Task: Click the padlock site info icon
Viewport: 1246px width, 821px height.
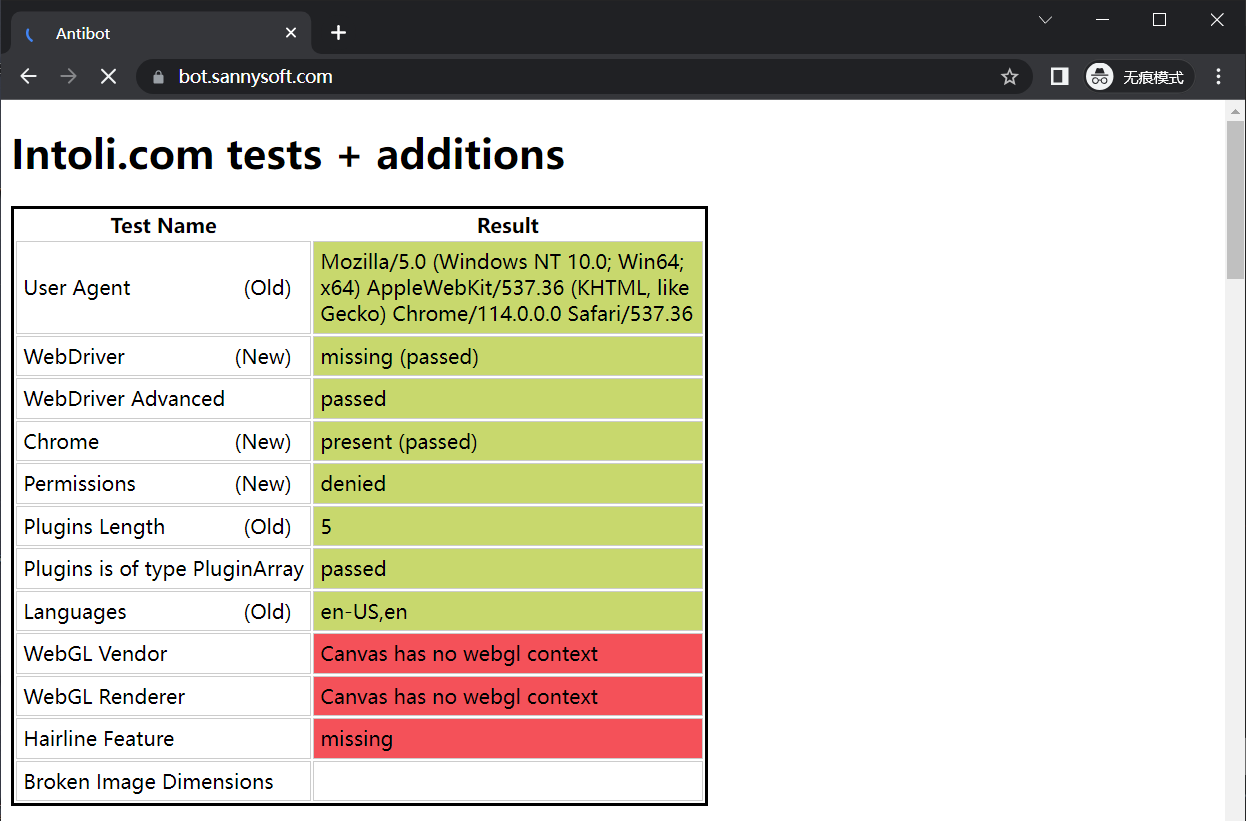Action: 156,77
